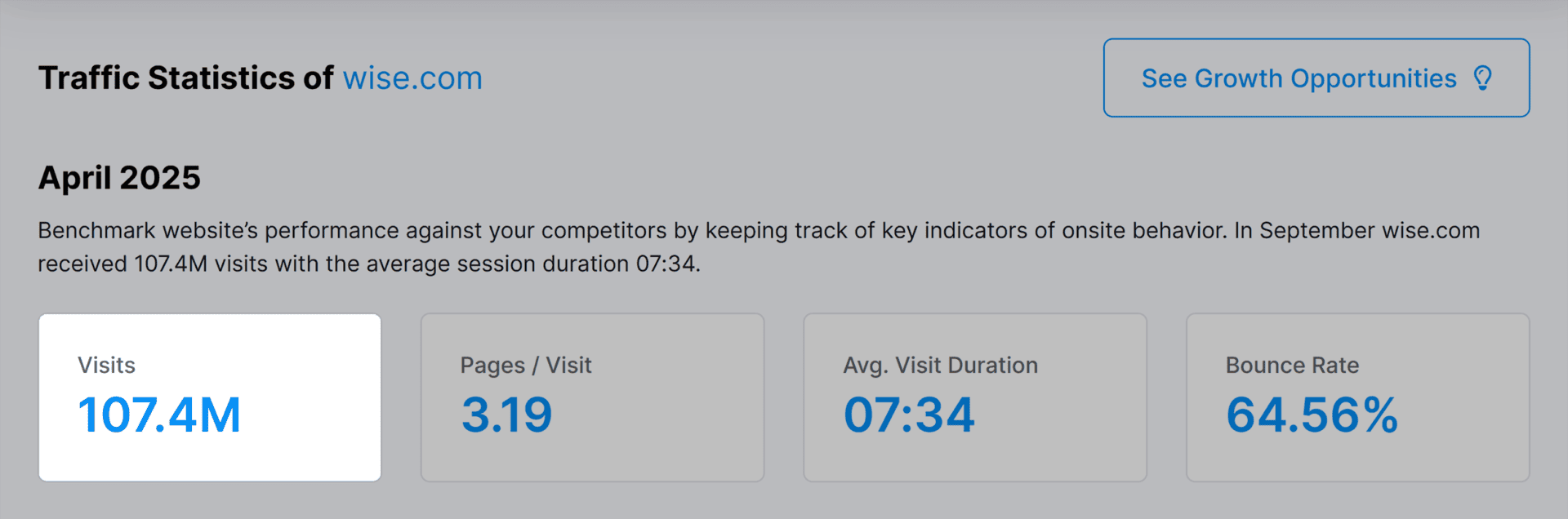Viewport: 1568px width, 519px height.
Task: Click Traffic Statistics of heading text
Action: [x=186, y=78]
